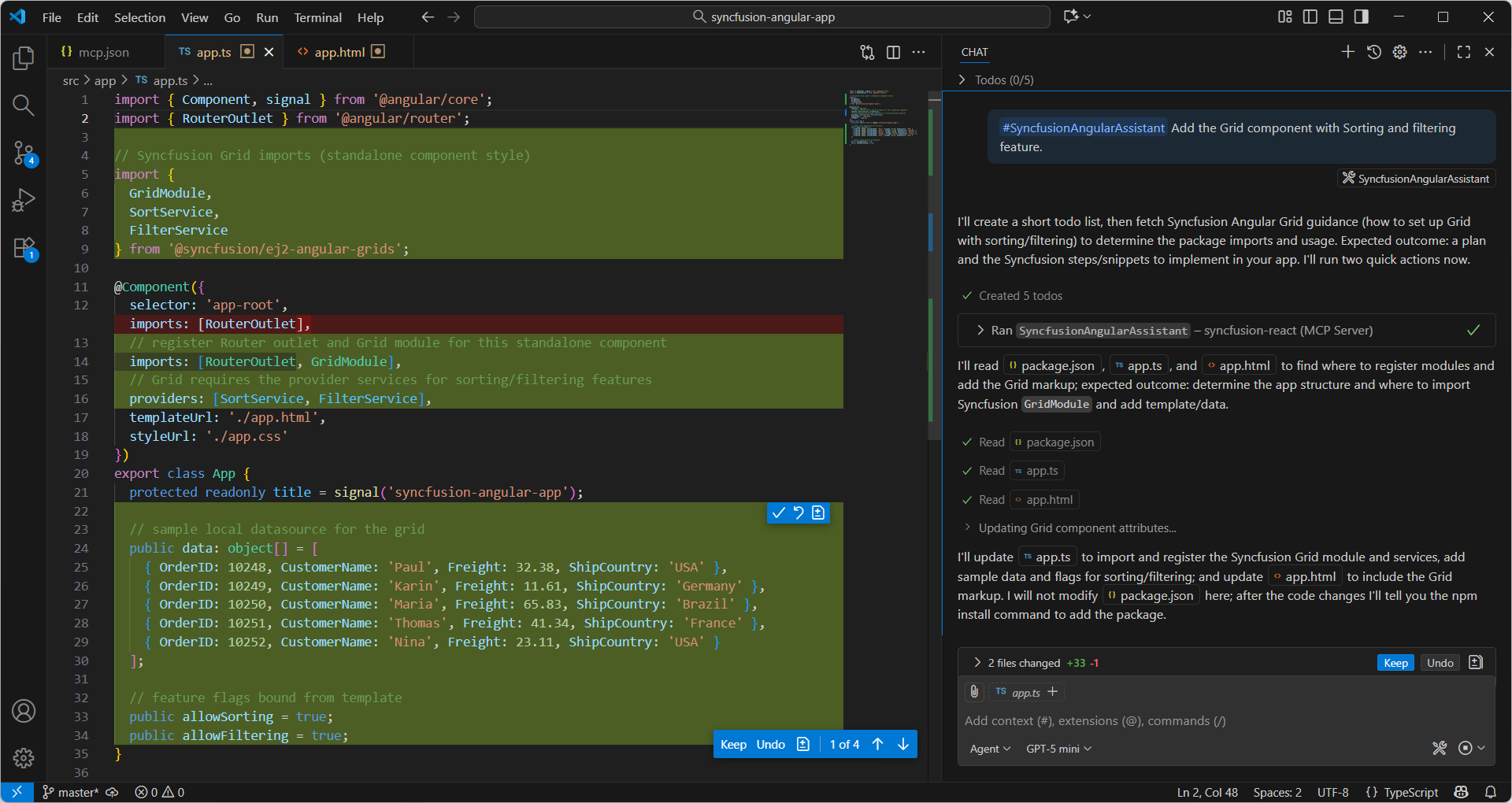Screen dimensions: 1512x803
Task: Toggle the primary side bar visibility
Action: (1310, 16)
